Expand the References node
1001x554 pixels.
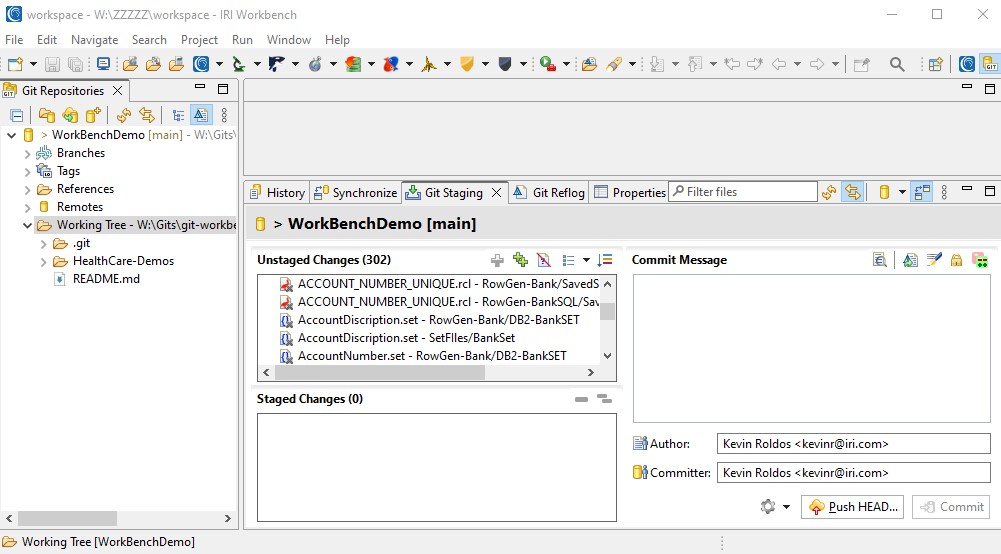pos(27,190)
